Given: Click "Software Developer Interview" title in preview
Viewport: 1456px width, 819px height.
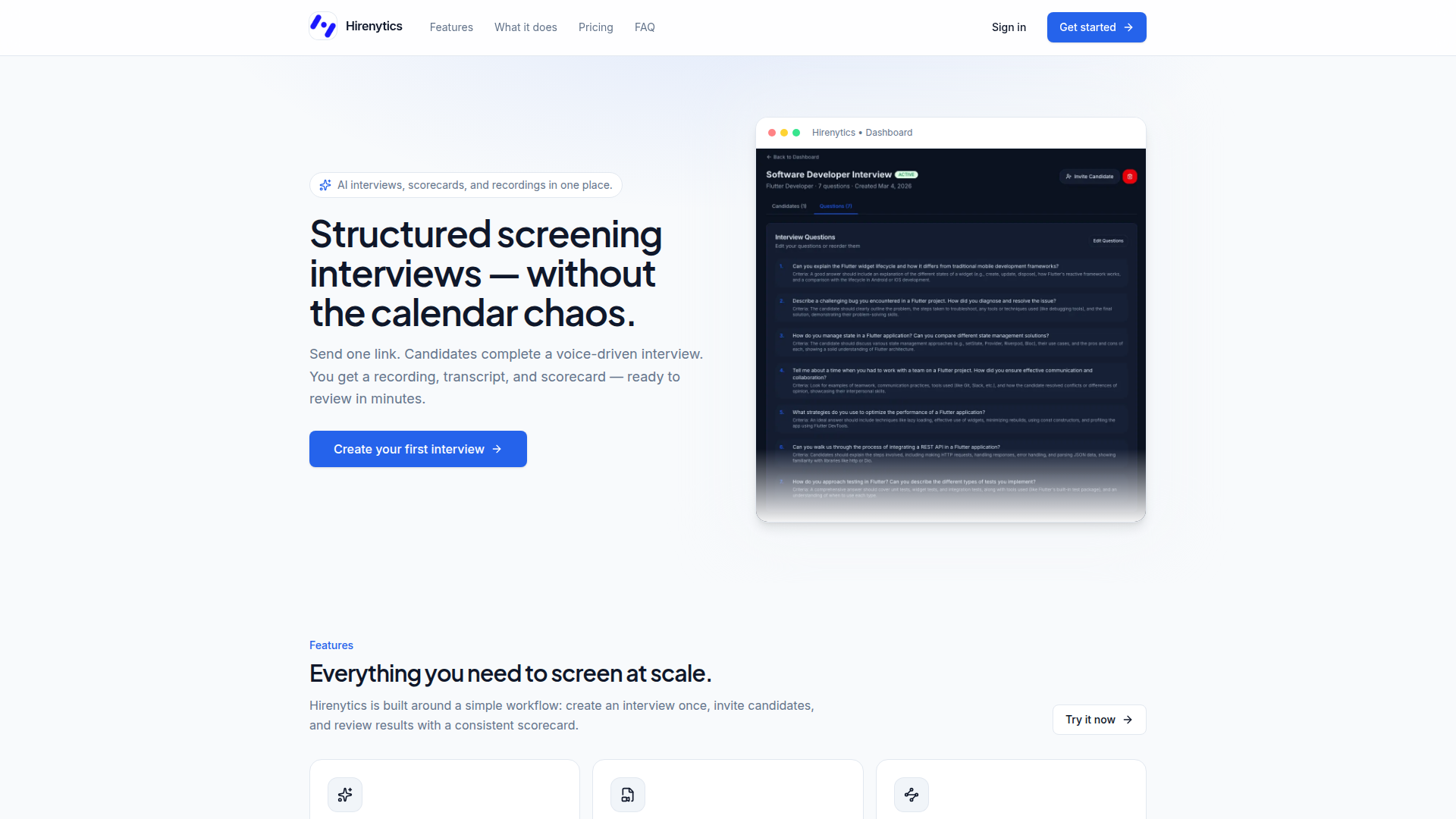Looking at the screenshot, I should click(829, 174).
